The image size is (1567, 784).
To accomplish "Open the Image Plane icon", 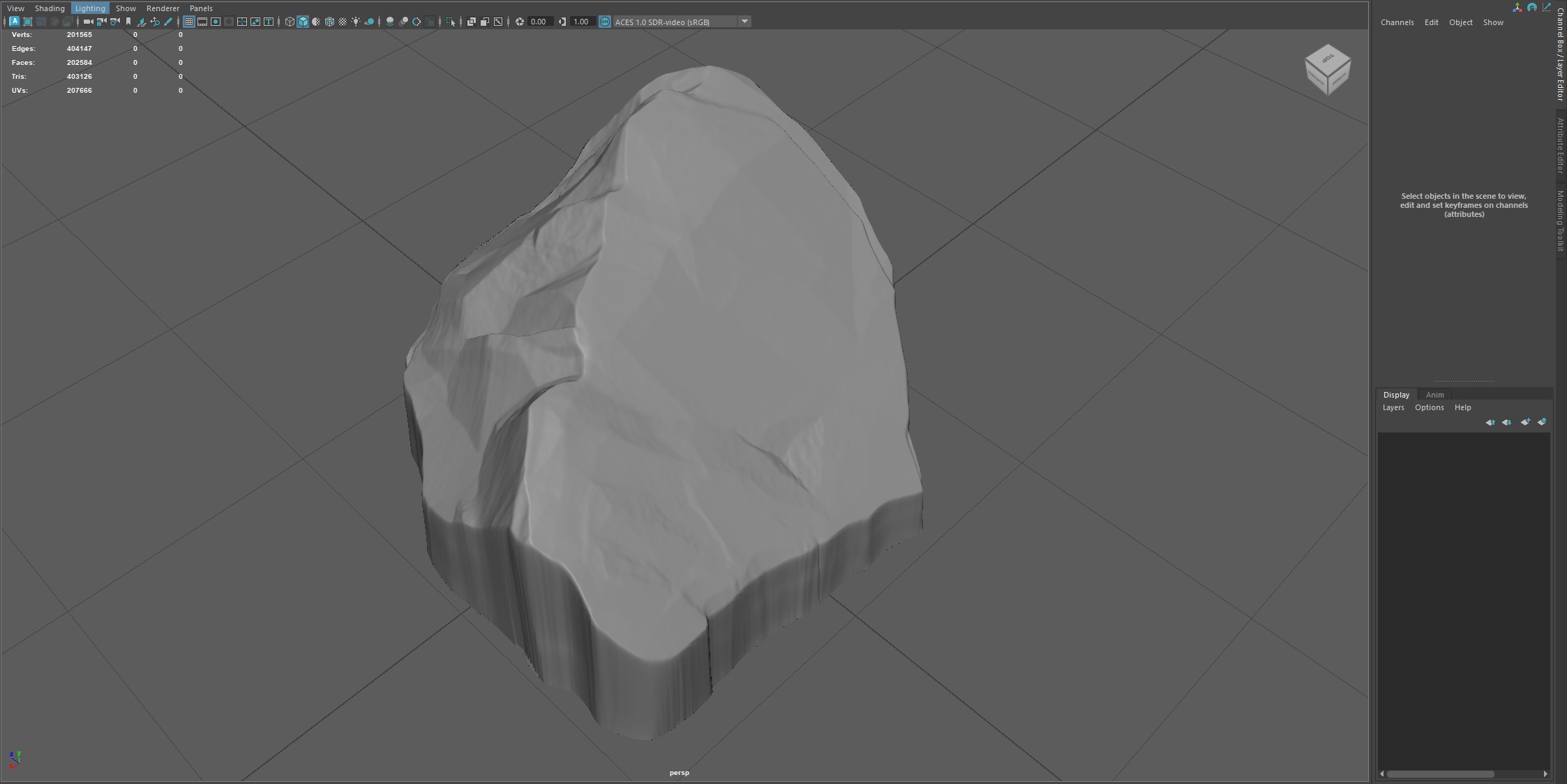I will click(x=142, y=22).
